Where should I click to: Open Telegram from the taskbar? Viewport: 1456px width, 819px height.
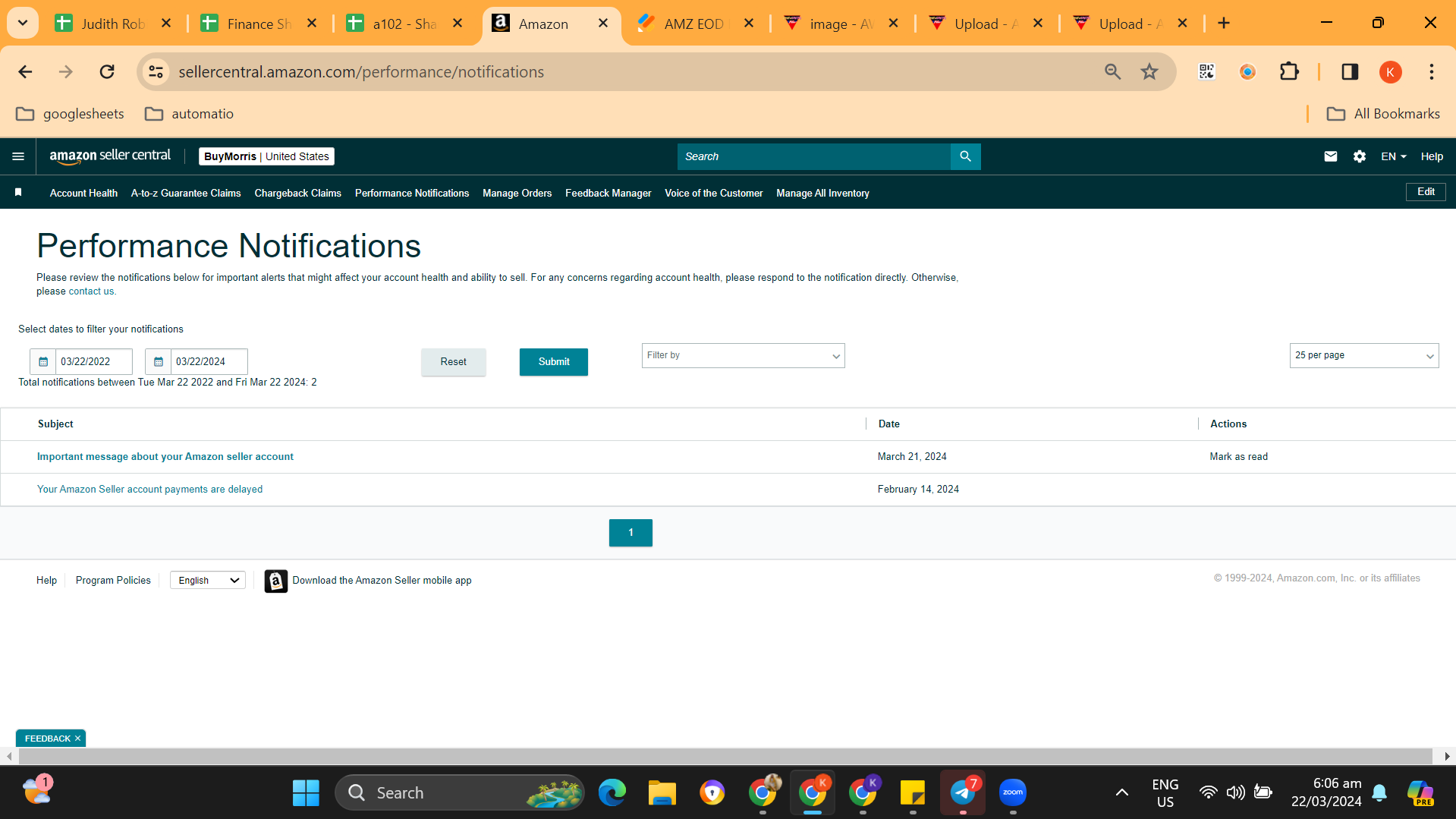click(963, 793)
